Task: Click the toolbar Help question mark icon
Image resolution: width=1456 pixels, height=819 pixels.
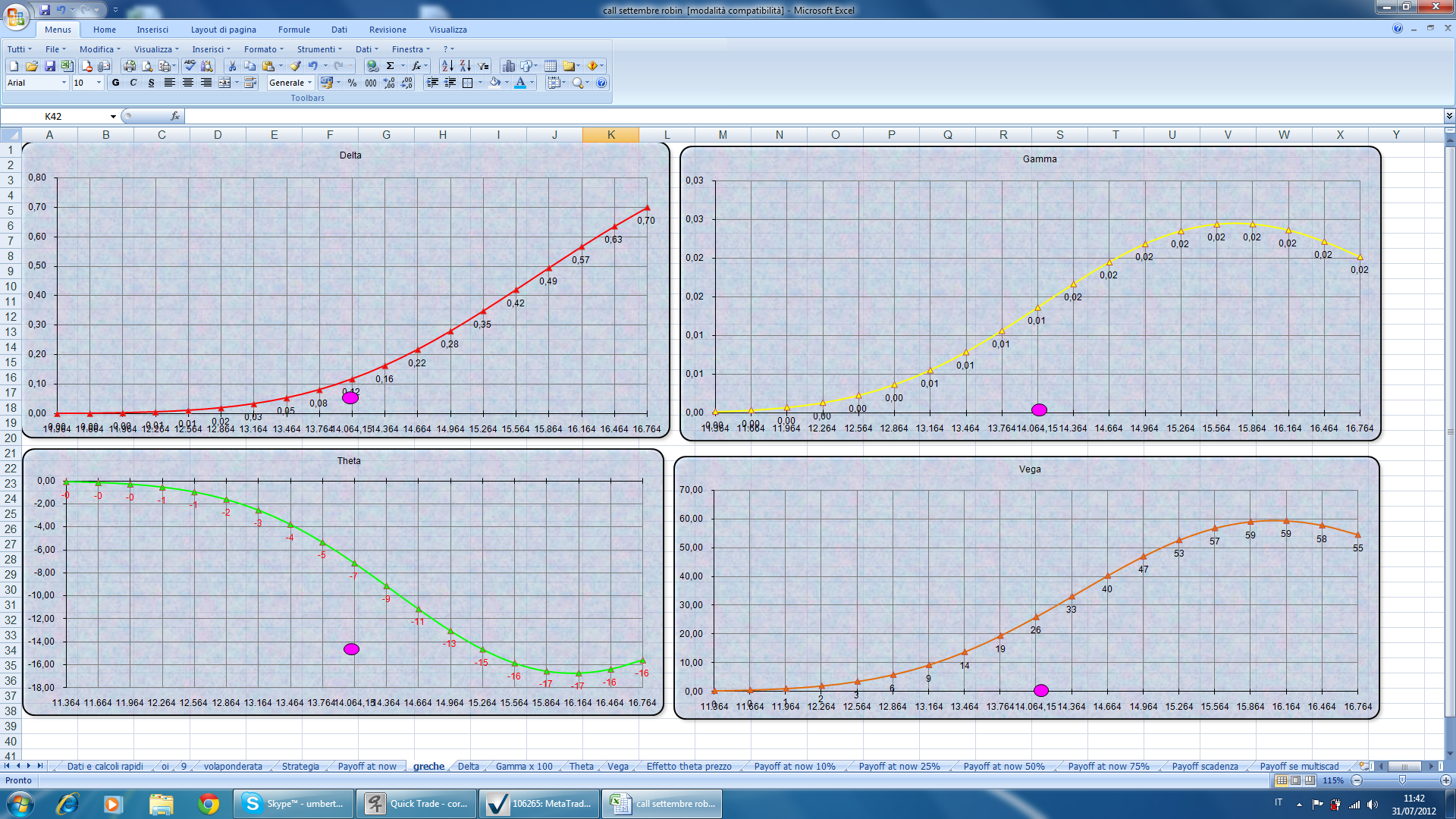Action: coord(601,83)
